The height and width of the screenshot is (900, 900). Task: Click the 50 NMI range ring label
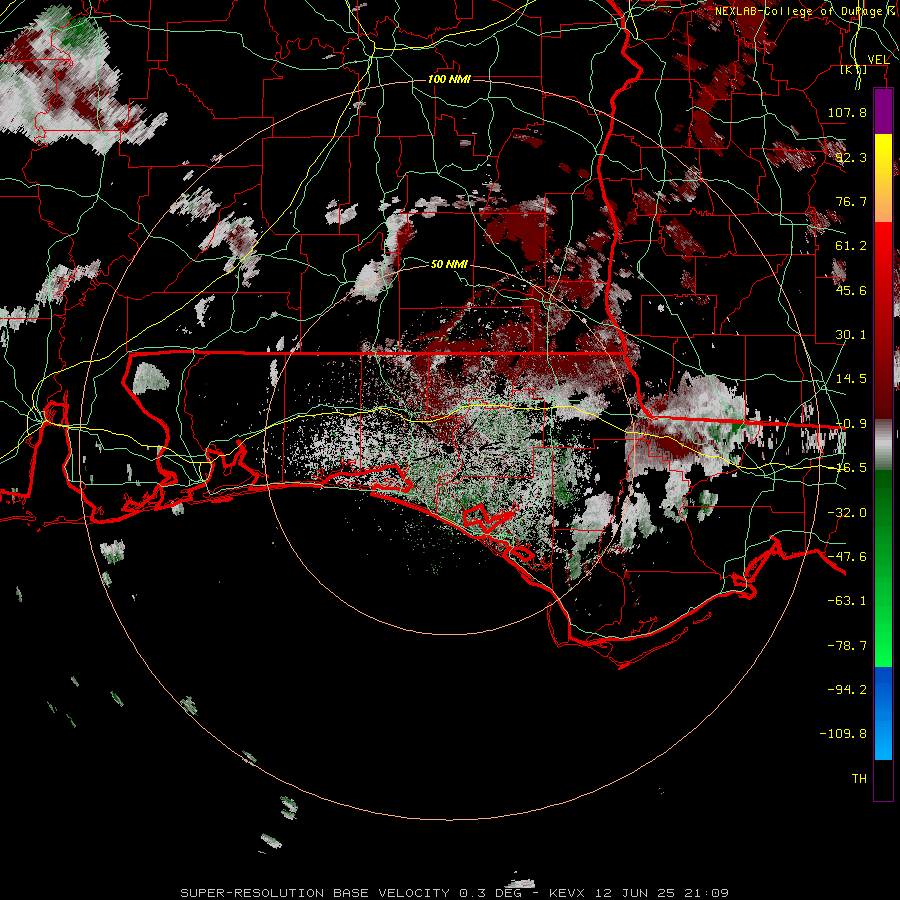pos(449,264)
